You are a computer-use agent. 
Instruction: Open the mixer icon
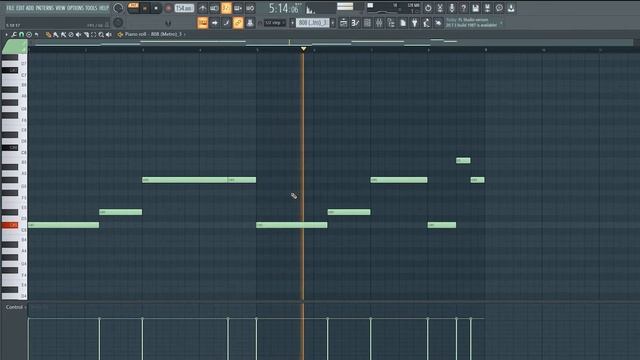click(379, 23)
